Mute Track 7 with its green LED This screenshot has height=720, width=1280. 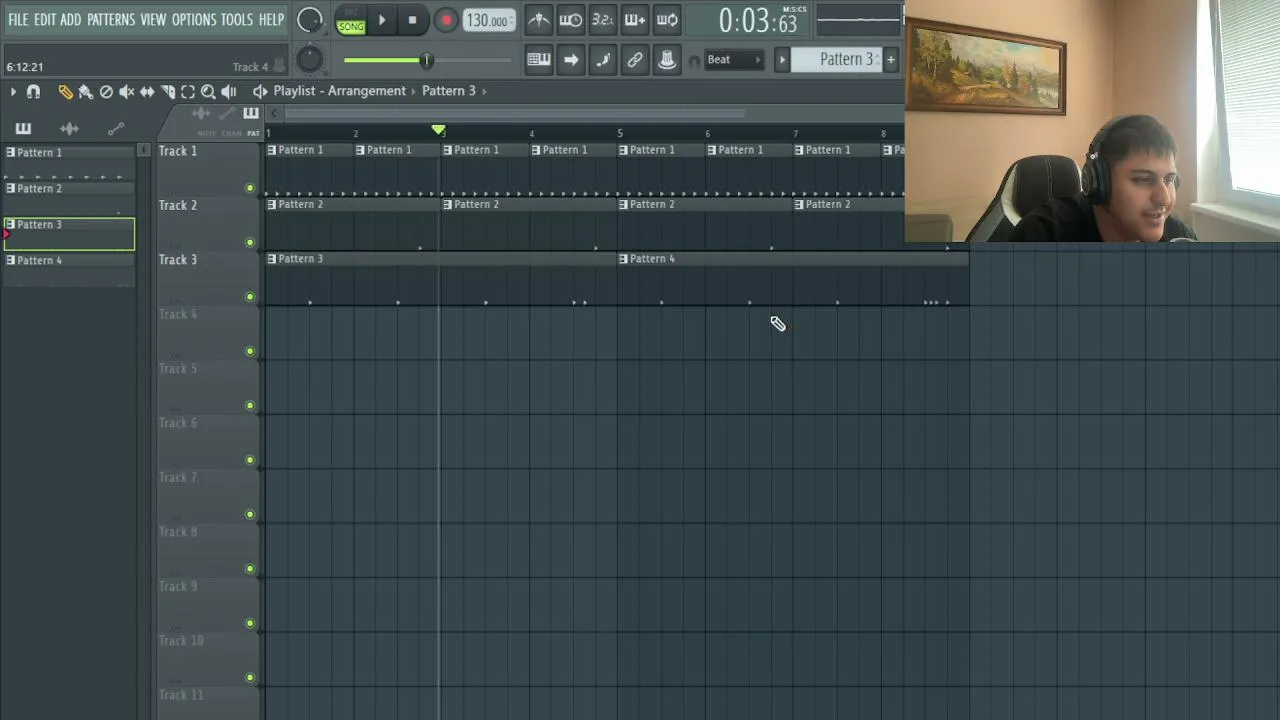[250, 515]
